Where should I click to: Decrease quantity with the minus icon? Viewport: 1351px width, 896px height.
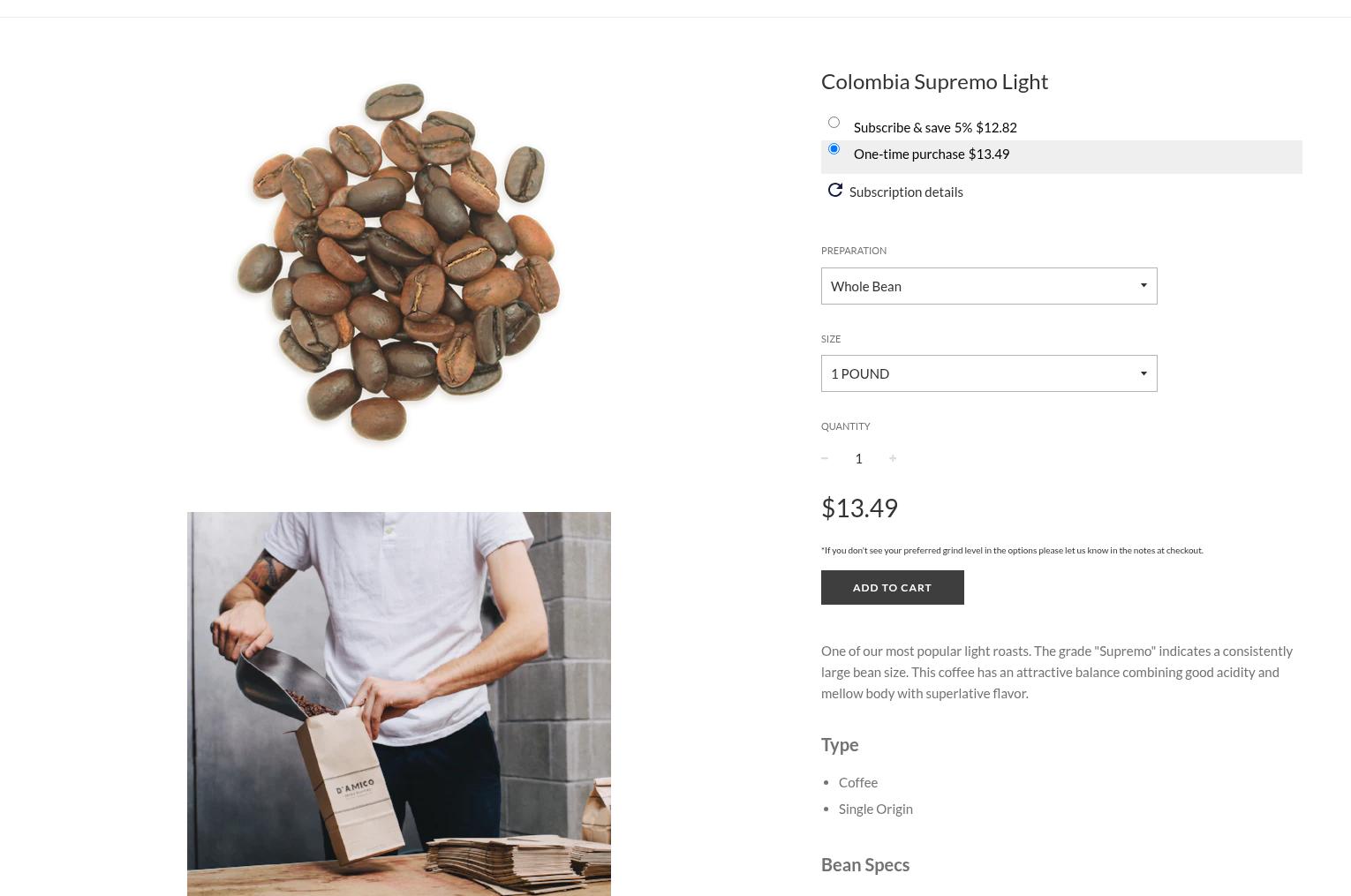point(825,458)
